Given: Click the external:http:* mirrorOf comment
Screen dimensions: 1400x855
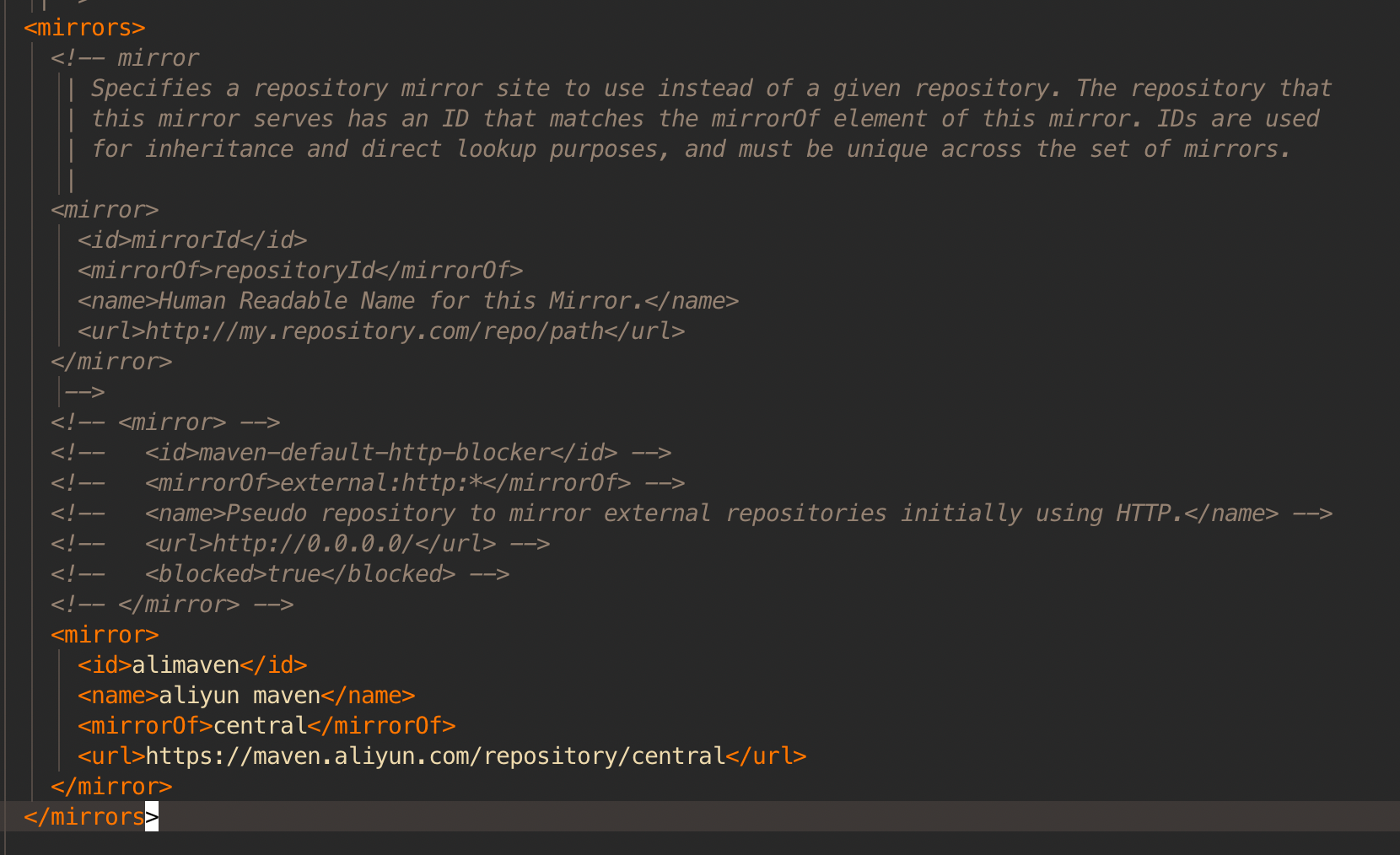Looking at the screenshot, I should 368,483.
